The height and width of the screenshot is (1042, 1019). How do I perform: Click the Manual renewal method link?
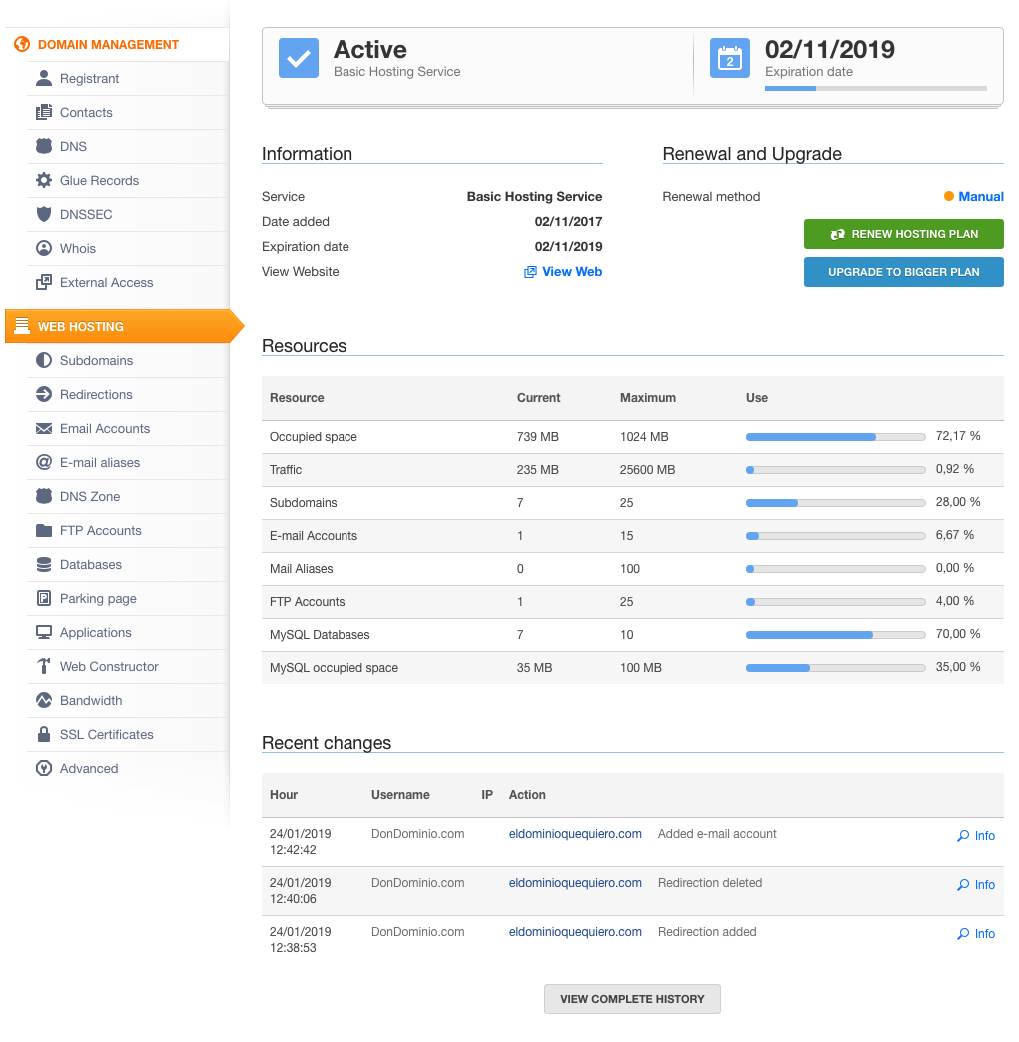[x=980, y=197]
